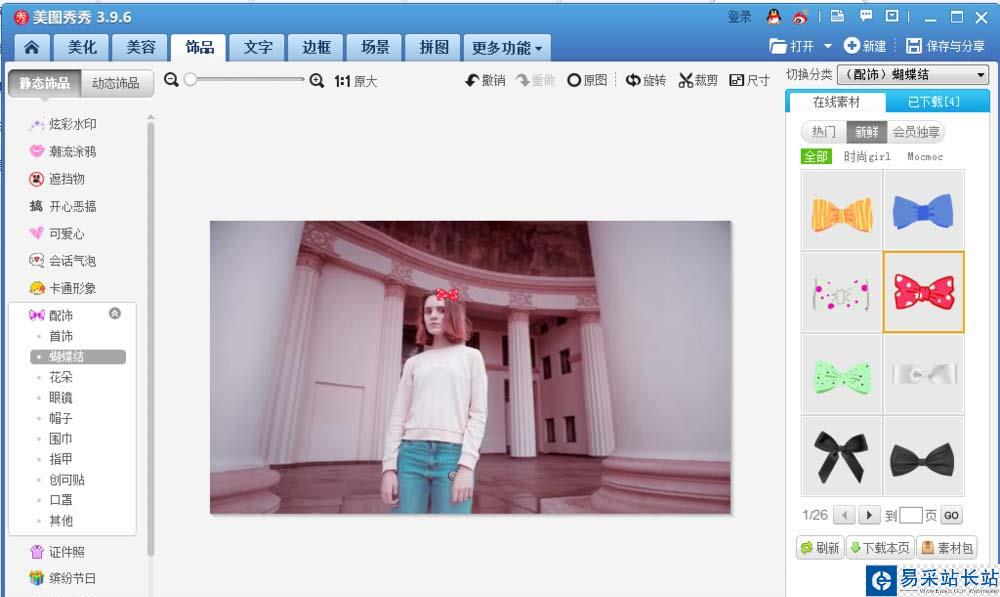Click the page number input field
1000x597 pixels.
(911, 515)
